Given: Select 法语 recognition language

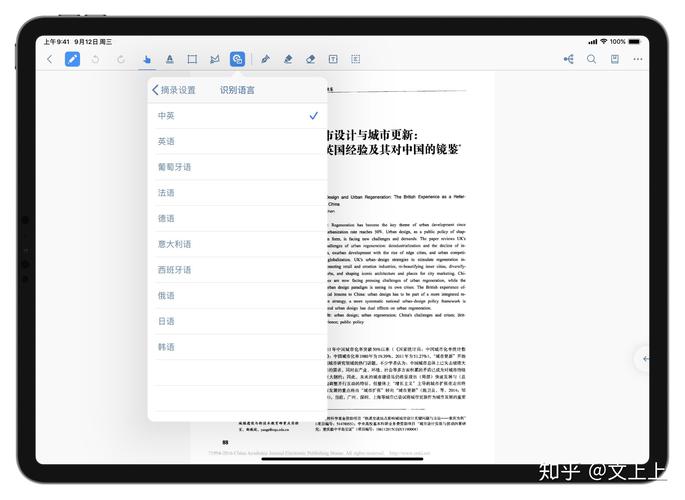Looking at the screenshot, I should click(238, 193).
